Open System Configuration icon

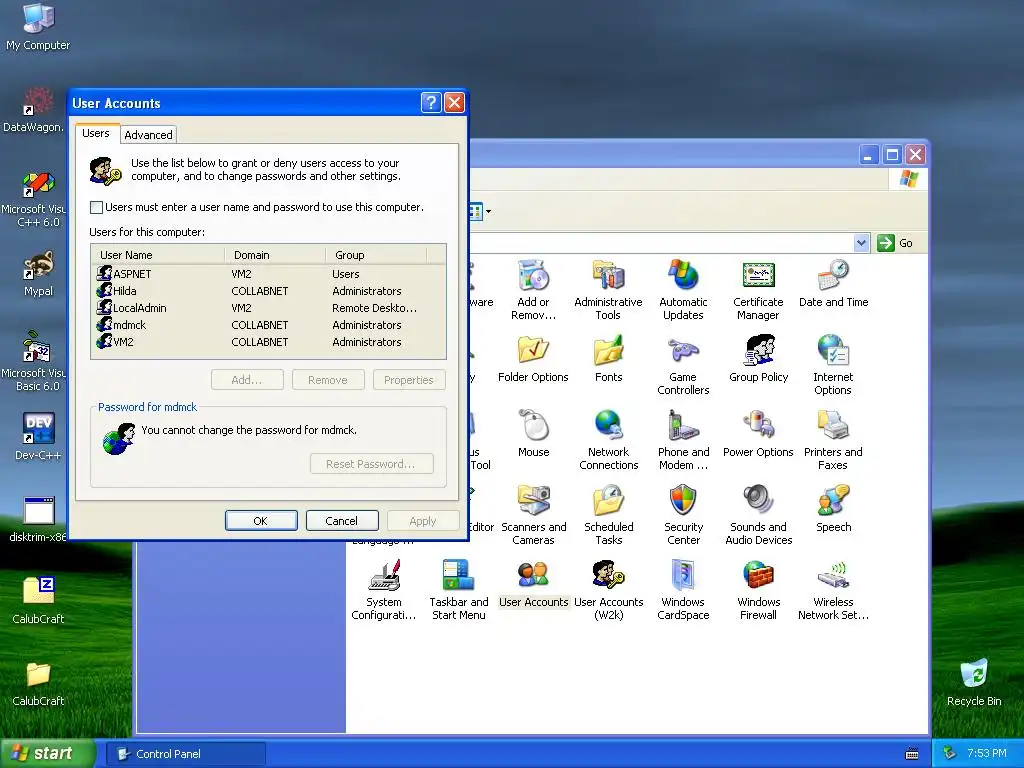pyautogui.click(x=383, y=590)
